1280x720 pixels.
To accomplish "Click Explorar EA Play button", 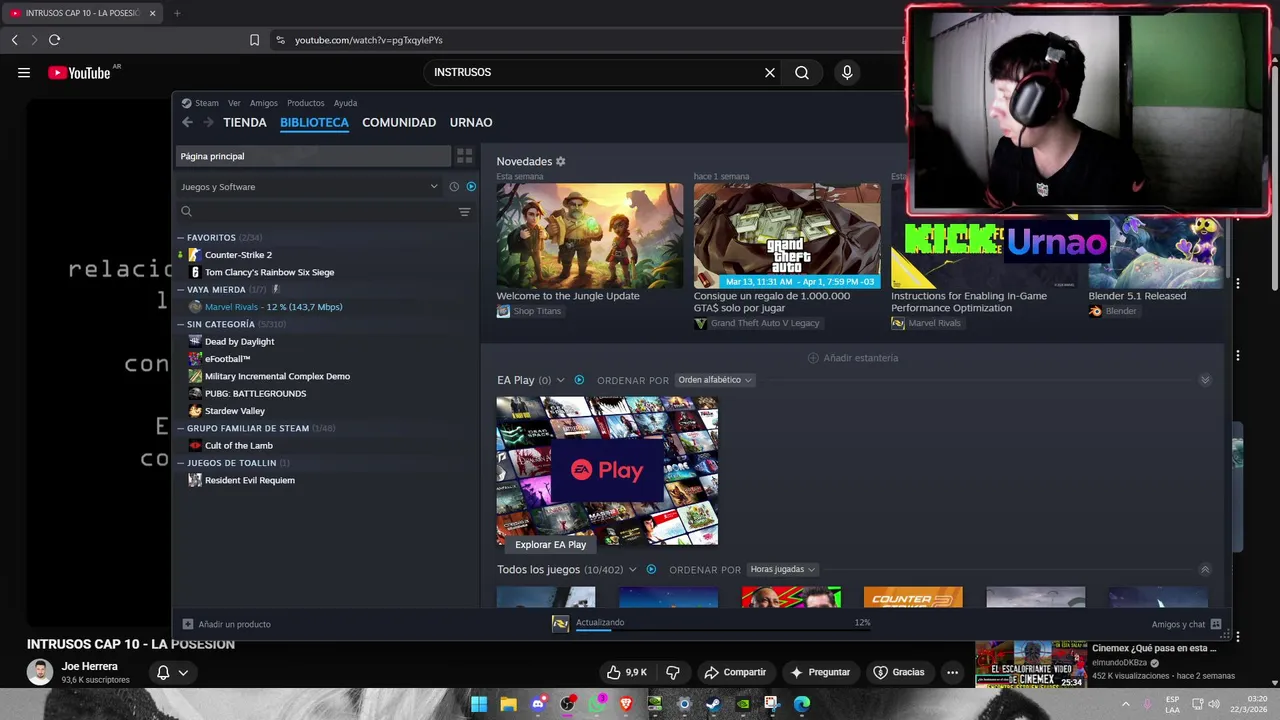I will [551, 545].
